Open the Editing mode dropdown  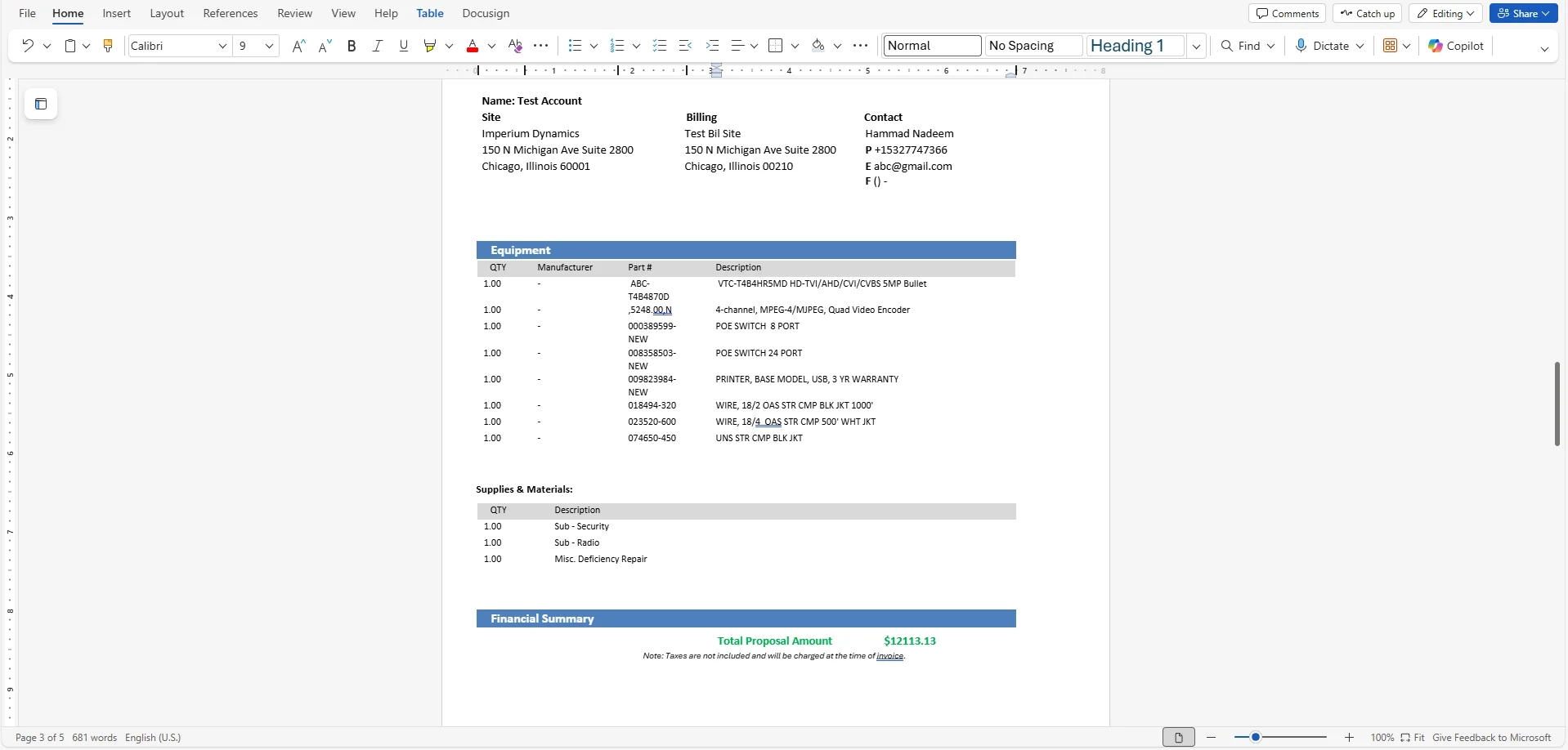click(1445, 13)
